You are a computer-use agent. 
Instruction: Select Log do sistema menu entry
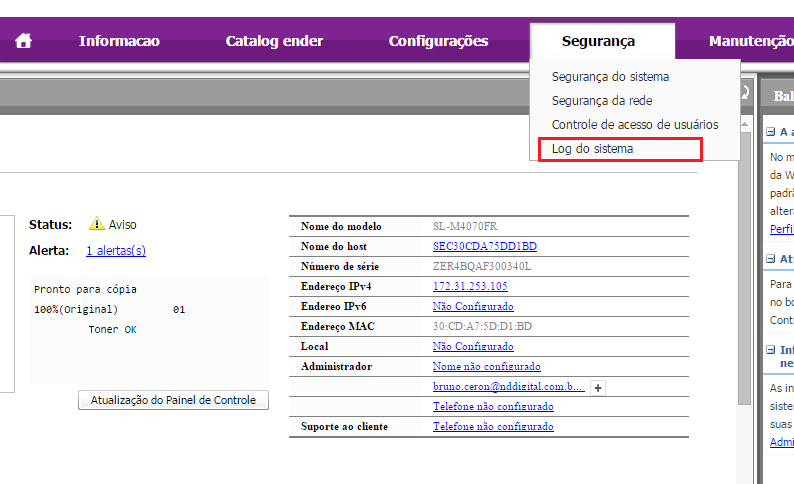(x=592, y=149)
